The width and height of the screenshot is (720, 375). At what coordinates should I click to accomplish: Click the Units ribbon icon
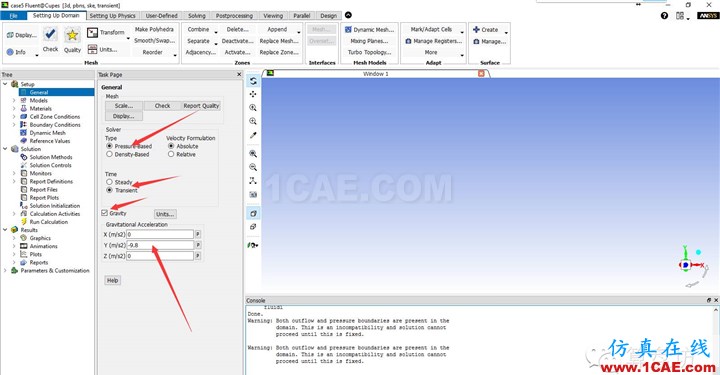[92, 49]
